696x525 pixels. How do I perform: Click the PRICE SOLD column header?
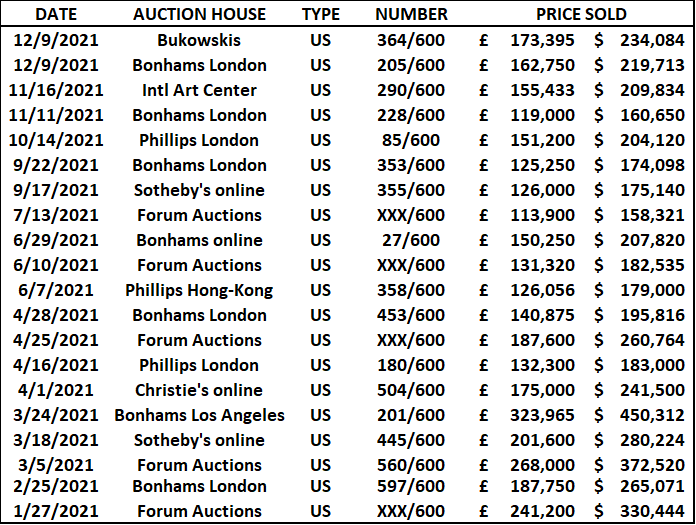[581, 14]
